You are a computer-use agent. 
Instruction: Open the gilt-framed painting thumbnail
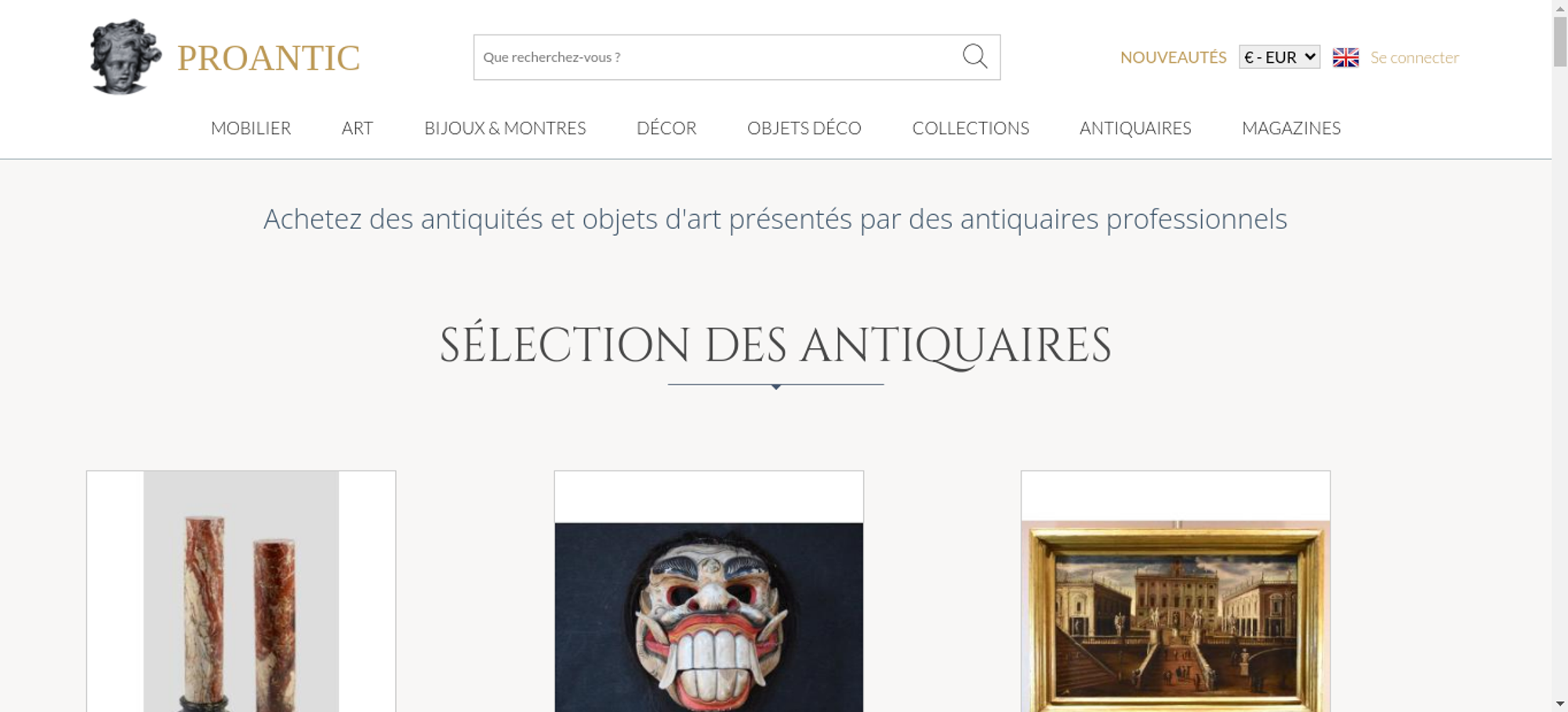coord(1175,591)
